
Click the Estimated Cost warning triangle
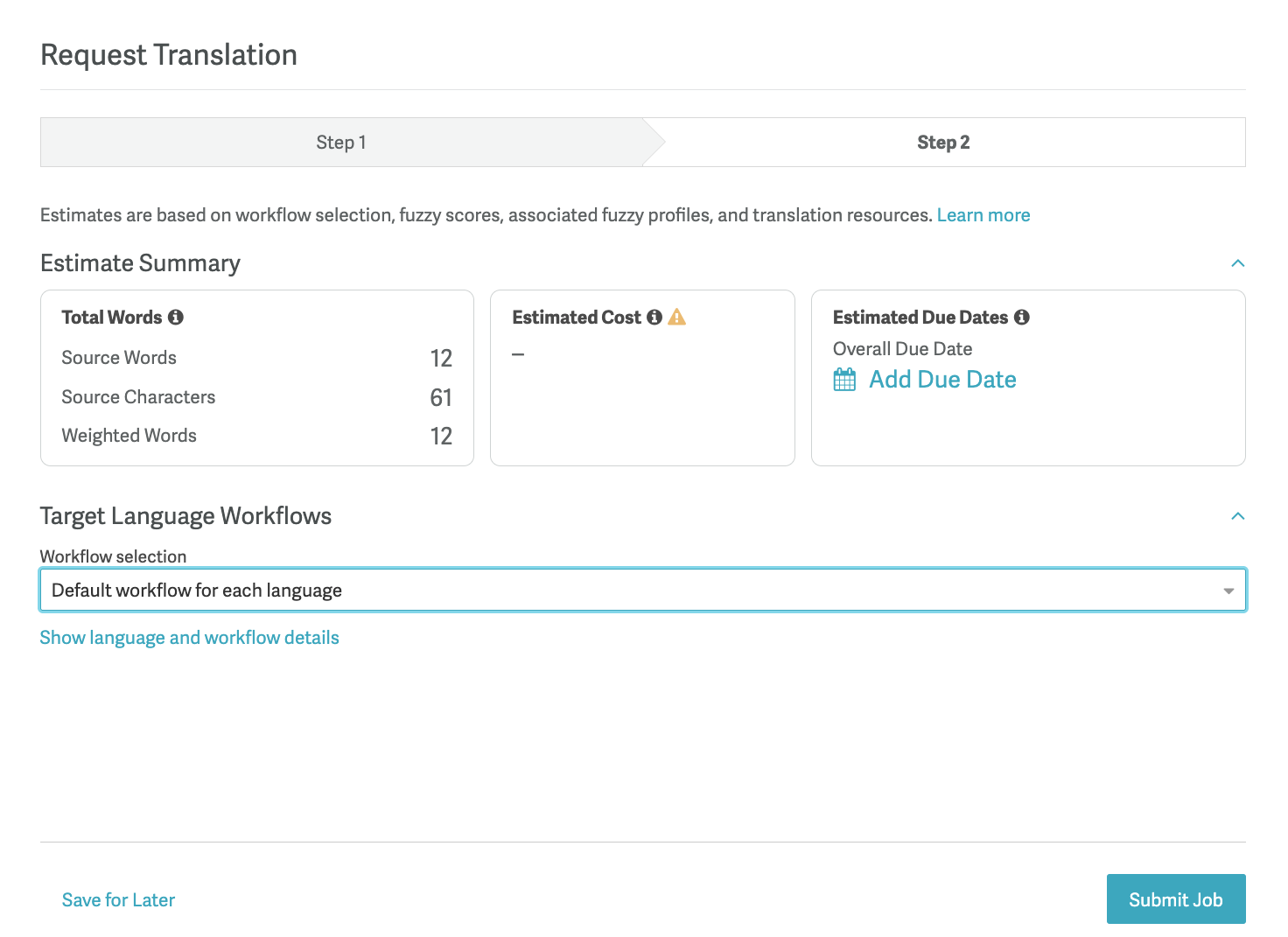(x=677, y=318)
